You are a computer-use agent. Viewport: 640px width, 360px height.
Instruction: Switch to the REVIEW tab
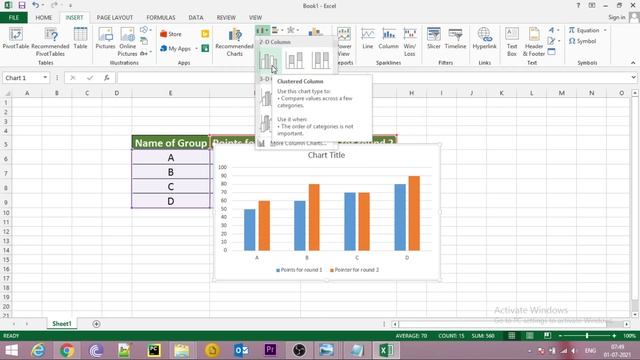[226, 18]
